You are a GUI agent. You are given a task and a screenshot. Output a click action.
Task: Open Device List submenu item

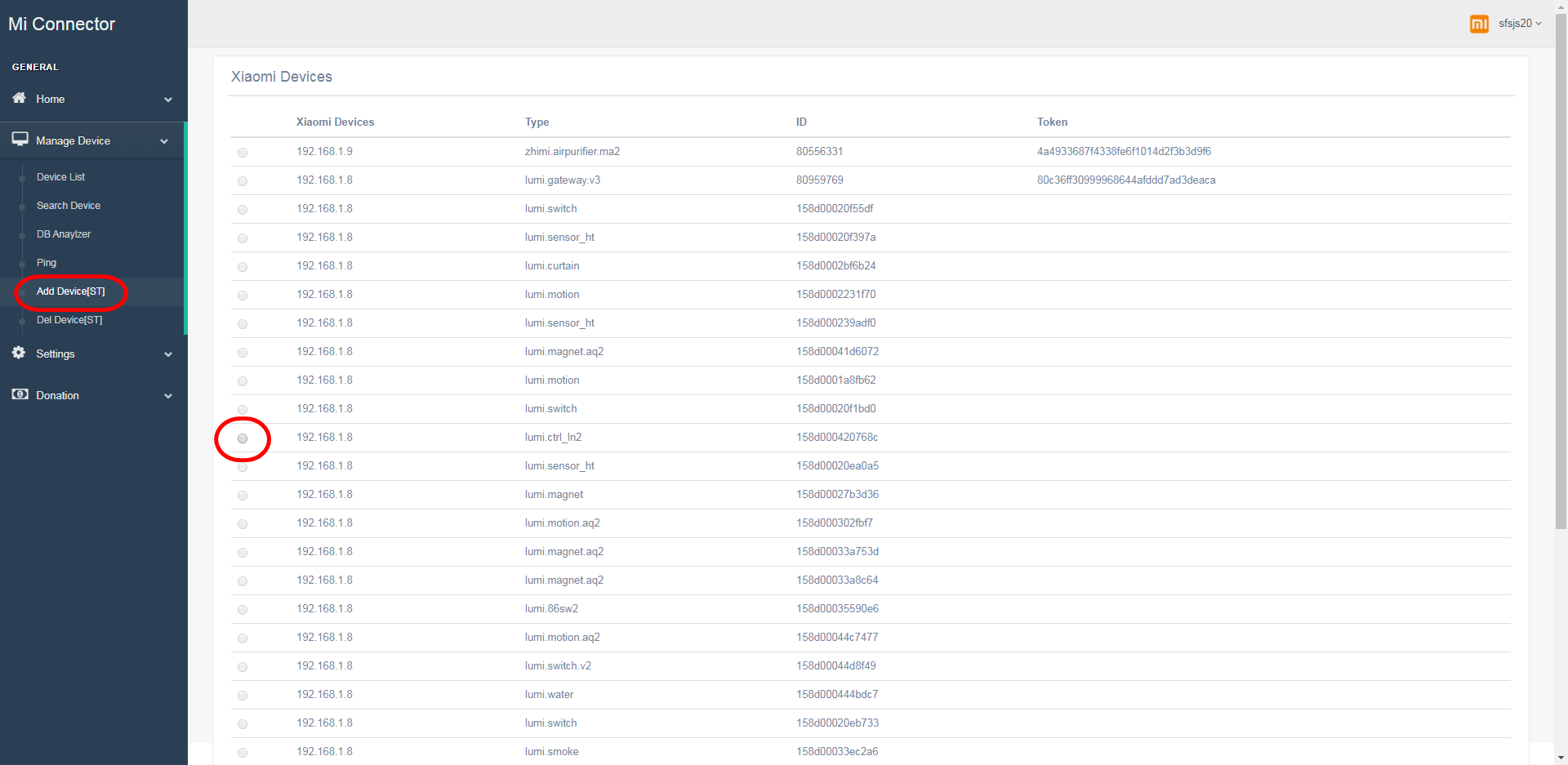[60, 177]
